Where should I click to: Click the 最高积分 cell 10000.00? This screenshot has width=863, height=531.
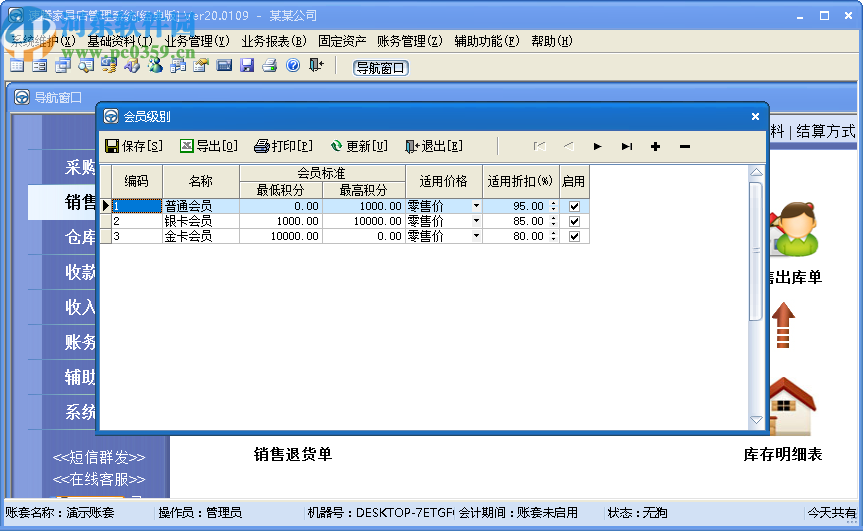point(364,221)
